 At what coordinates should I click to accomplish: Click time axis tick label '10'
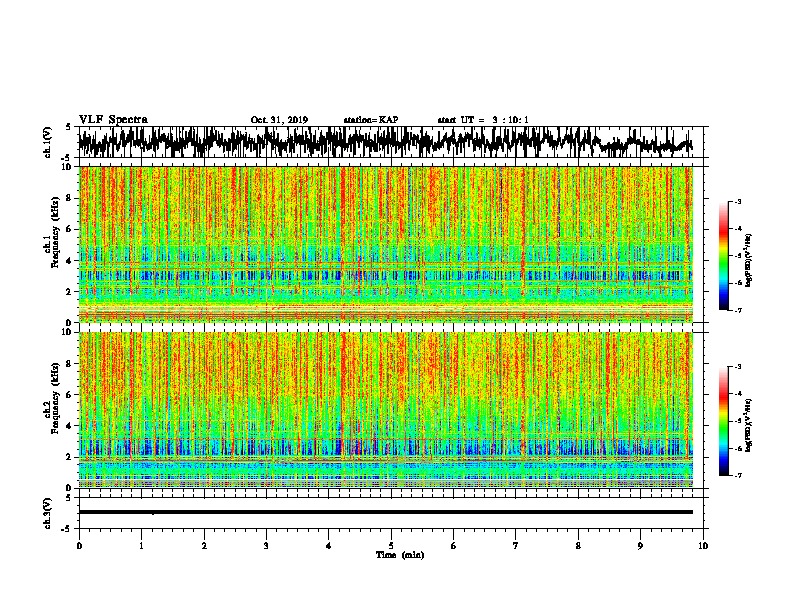pos(703,546)
